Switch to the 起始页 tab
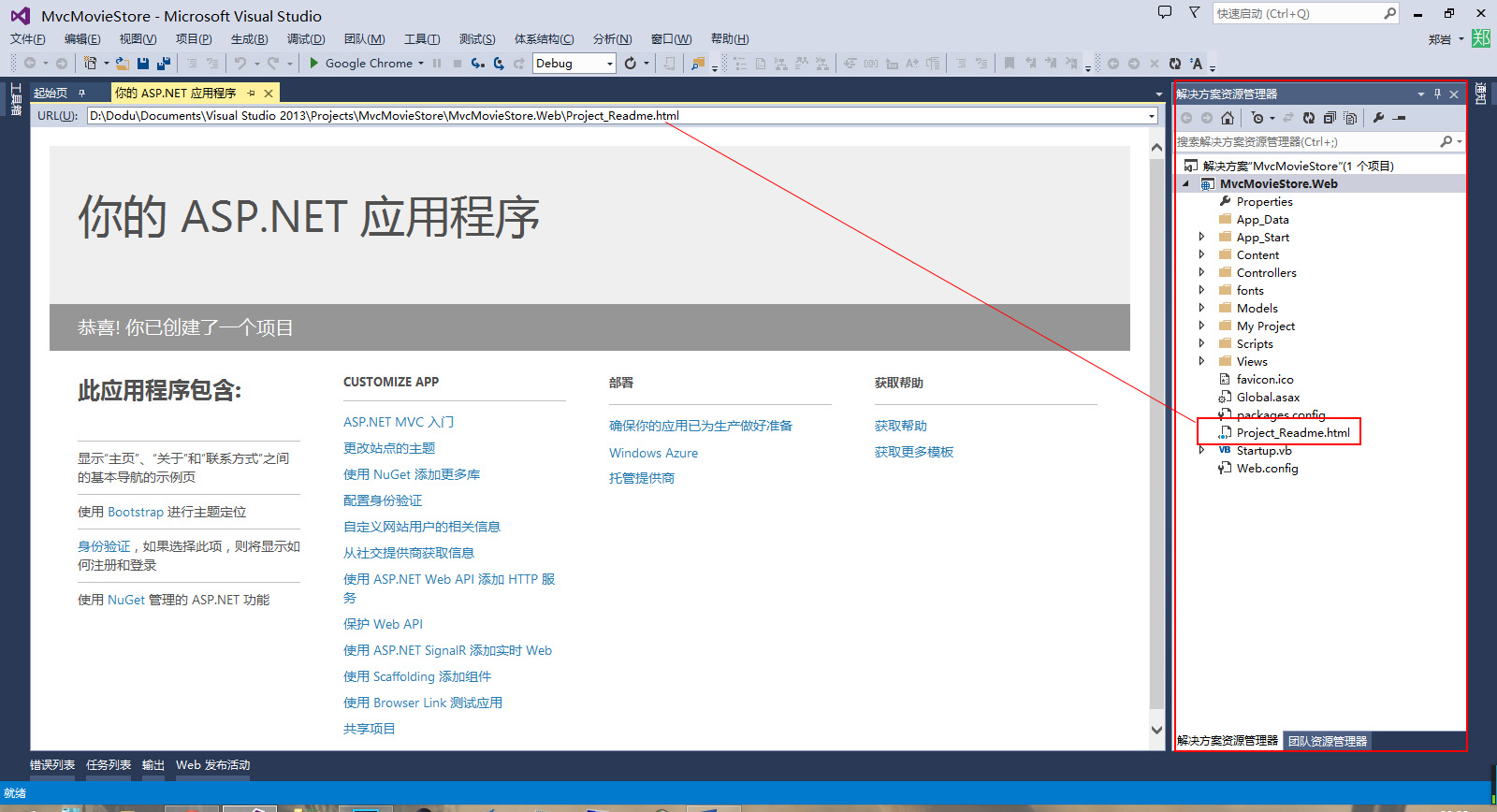Image resolution: width=1497 pixels, height=812 pixels. (x=51, y=93)
